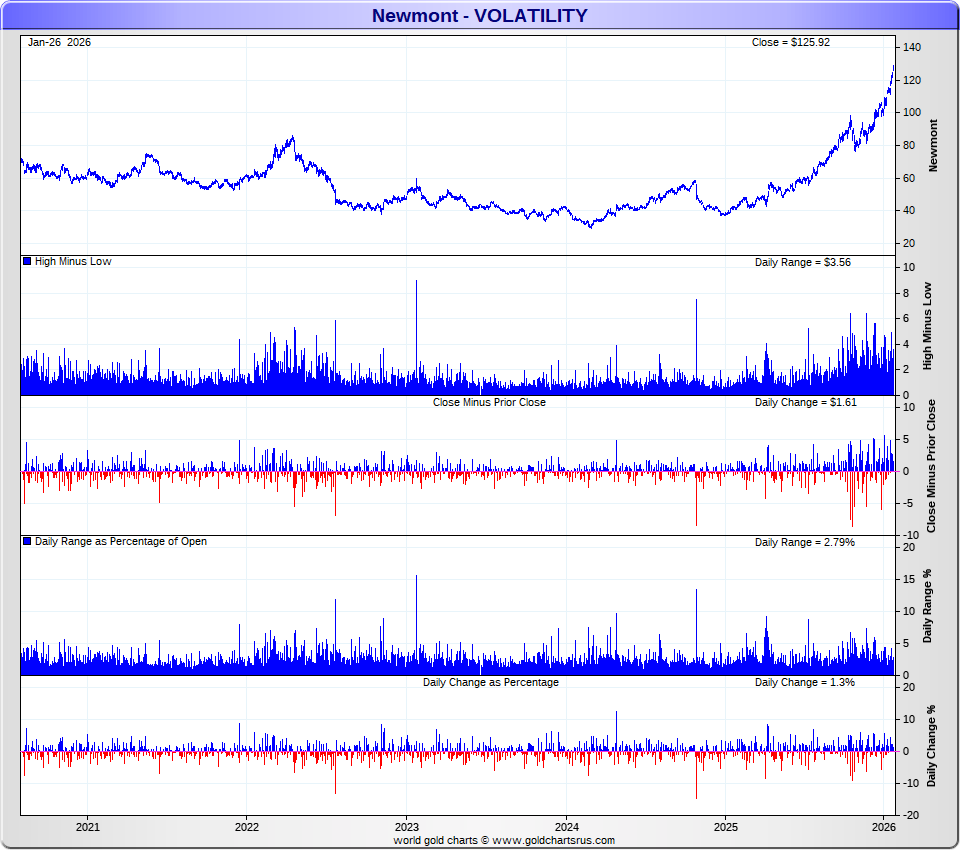Click the Daily Change = 1.3% readout
Screen dimensions: 960x850
coord(804,682)
